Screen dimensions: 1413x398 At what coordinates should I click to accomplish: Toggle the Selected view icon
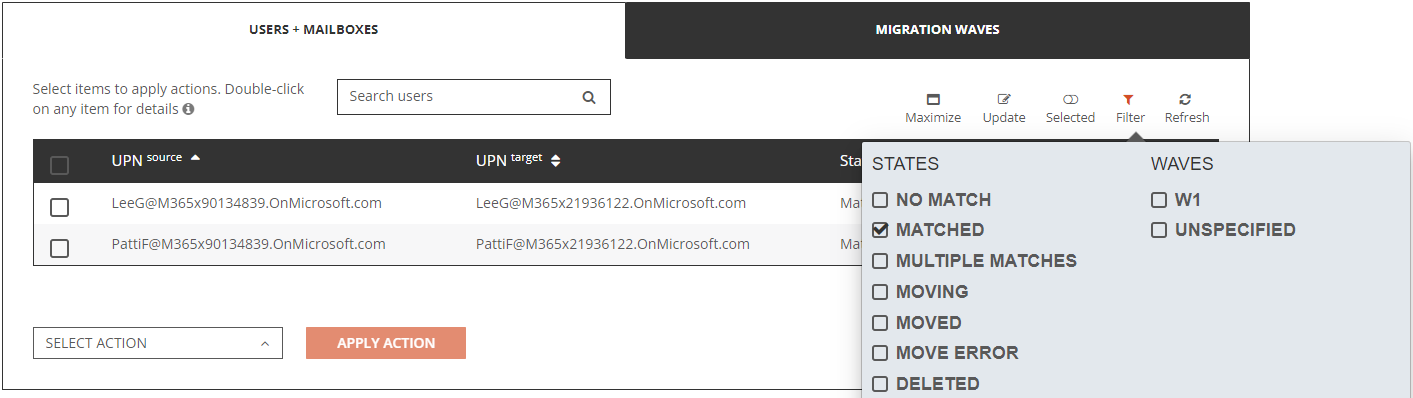pos(1070,100)
